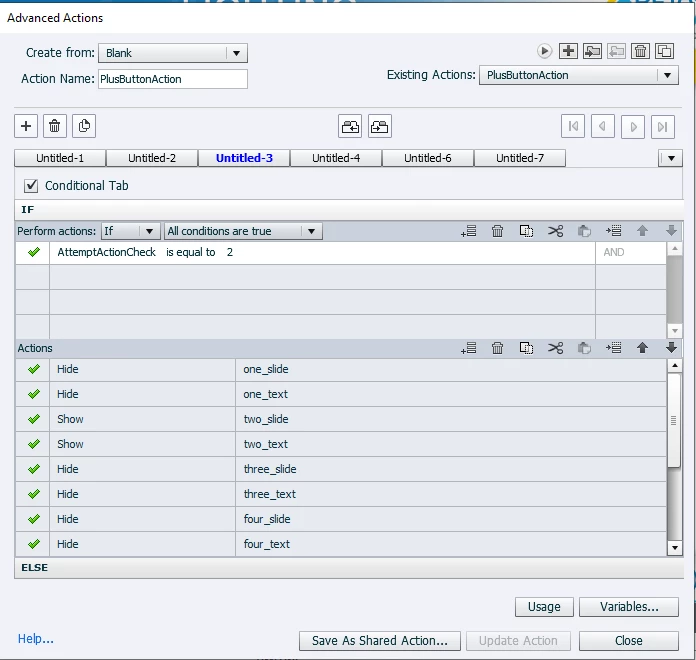Copy action in Actions toolbar
Viewport: 696px width, 660px height.
point(526,348)
